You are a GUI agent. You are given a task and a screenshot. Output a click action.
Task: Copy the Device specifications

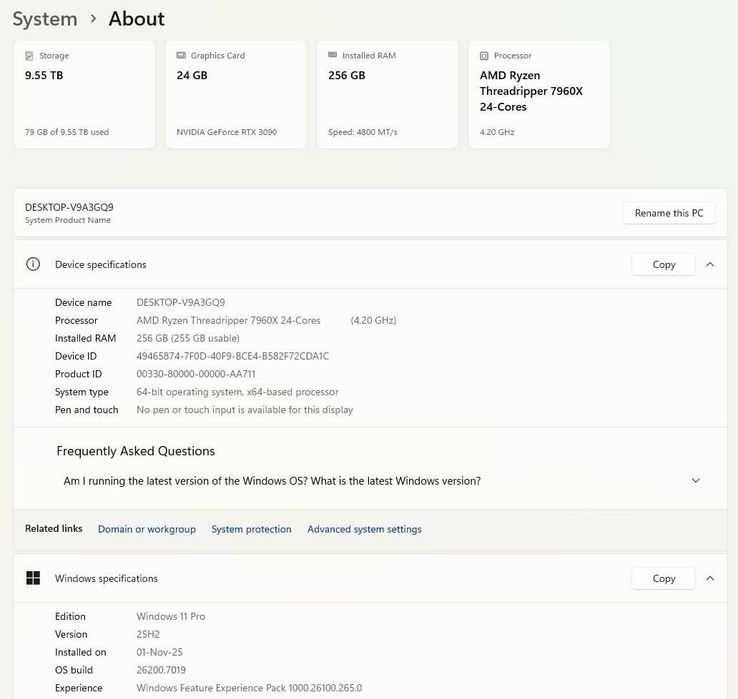click(664, 265)
